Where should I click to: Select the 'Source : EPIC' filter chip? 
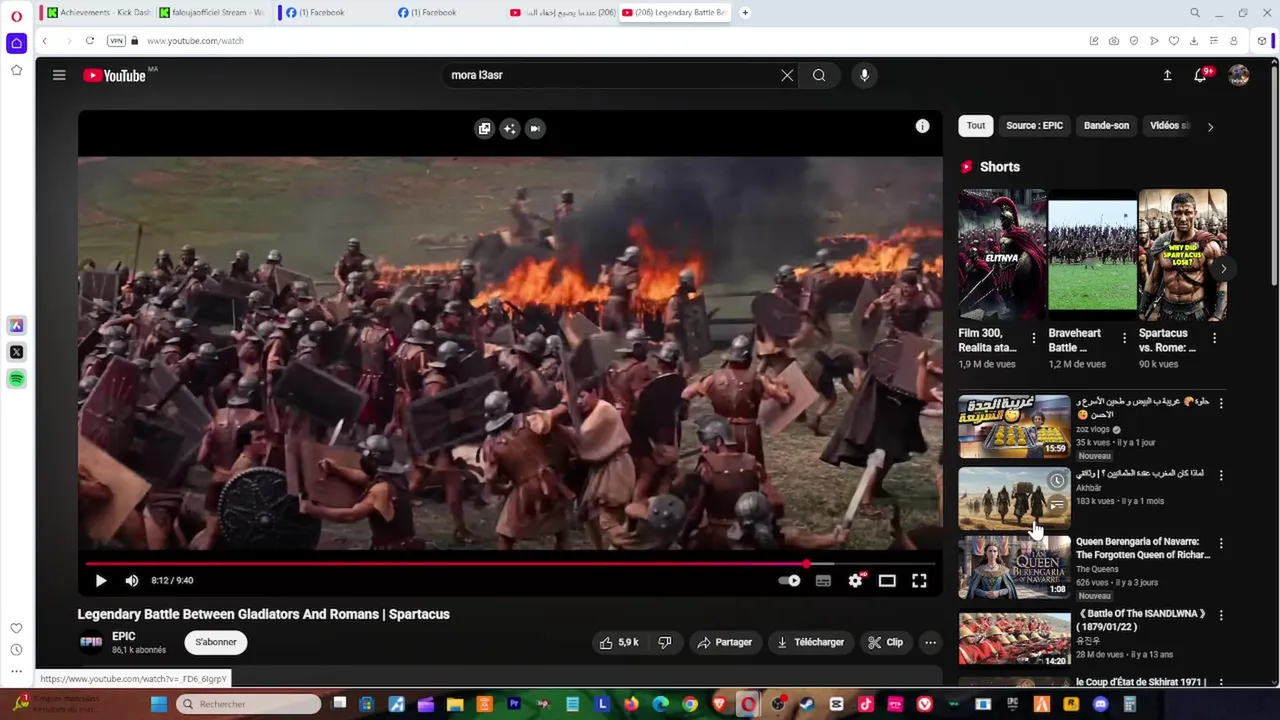tap(1034, 126)
